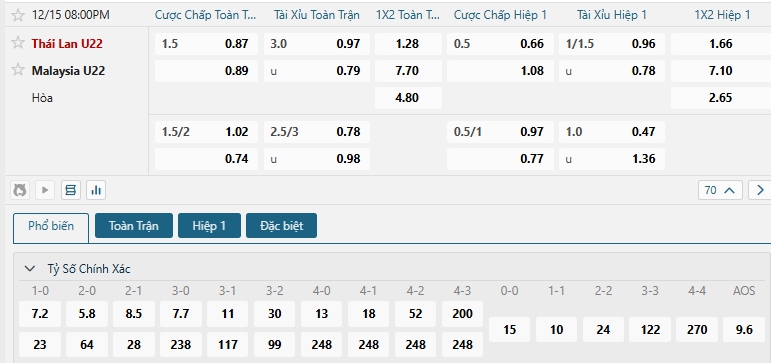Favorite Thái Lan U22 with star

tap(18, 43)
